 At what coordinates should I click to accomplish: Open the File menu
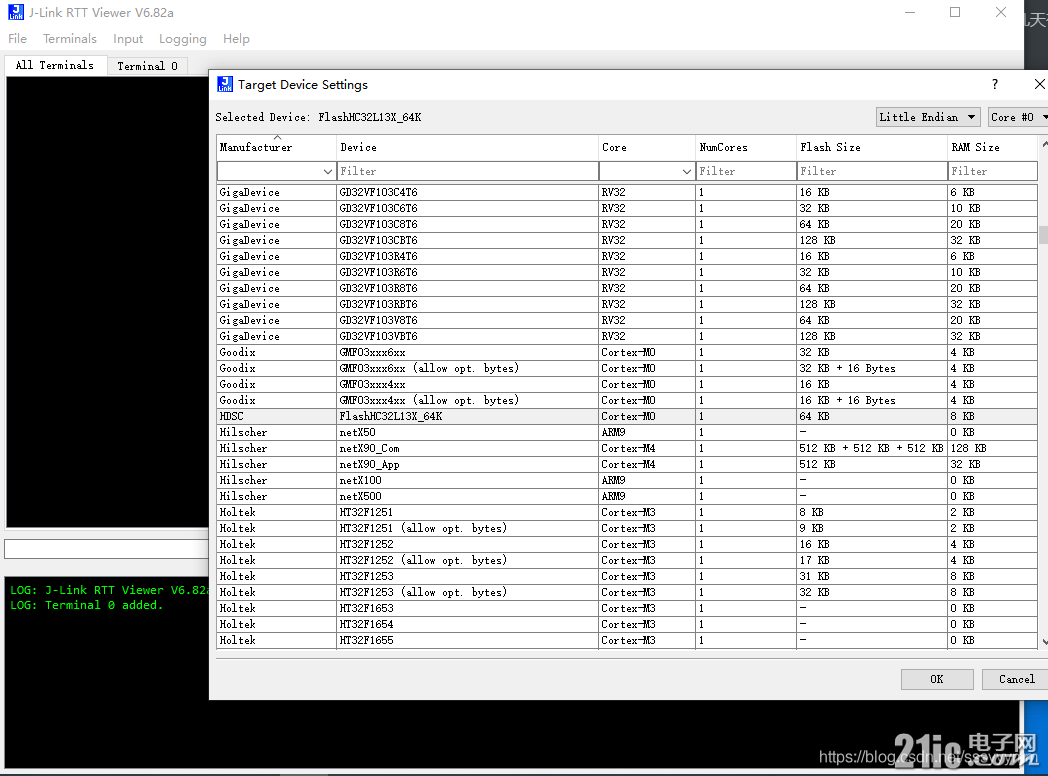(x=17, y=39)
